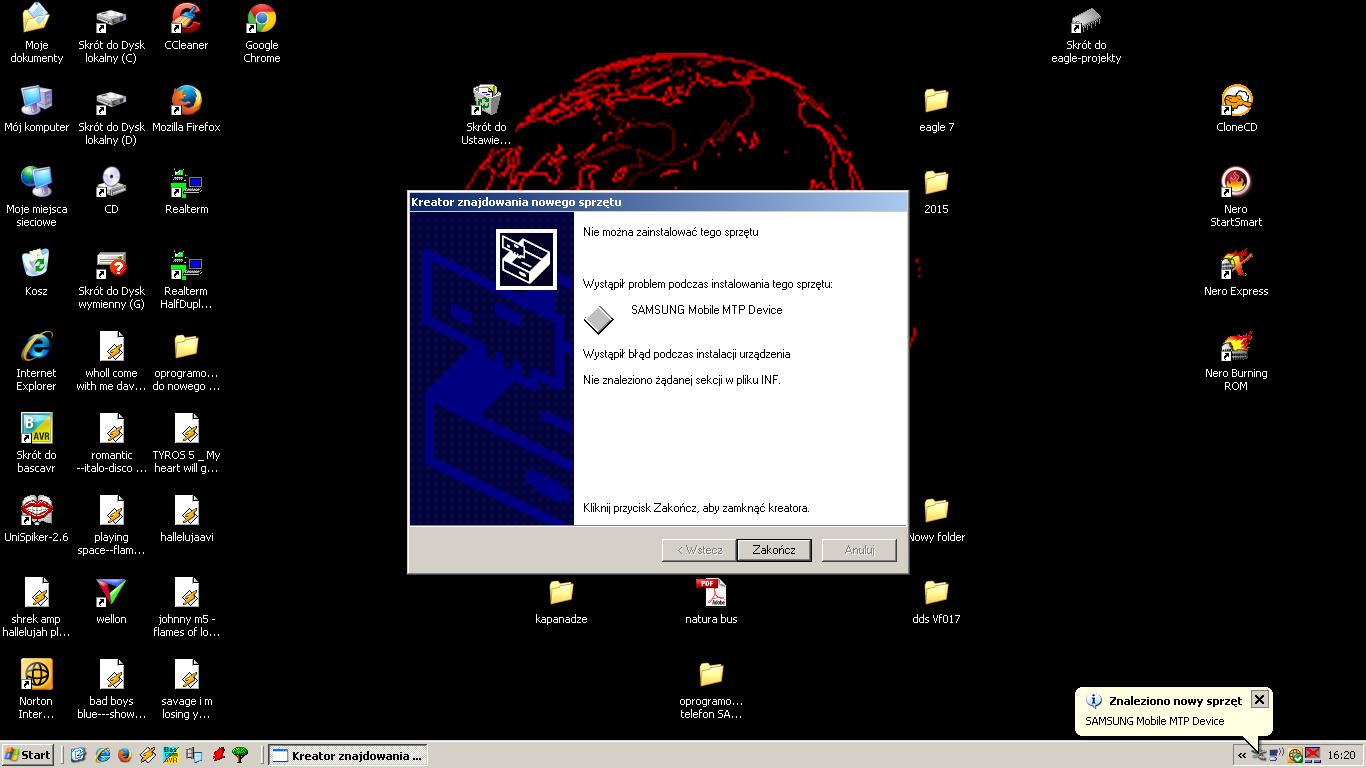
Task: Launch the CCleaner desktop shortcut
Action: pos(186,27)
